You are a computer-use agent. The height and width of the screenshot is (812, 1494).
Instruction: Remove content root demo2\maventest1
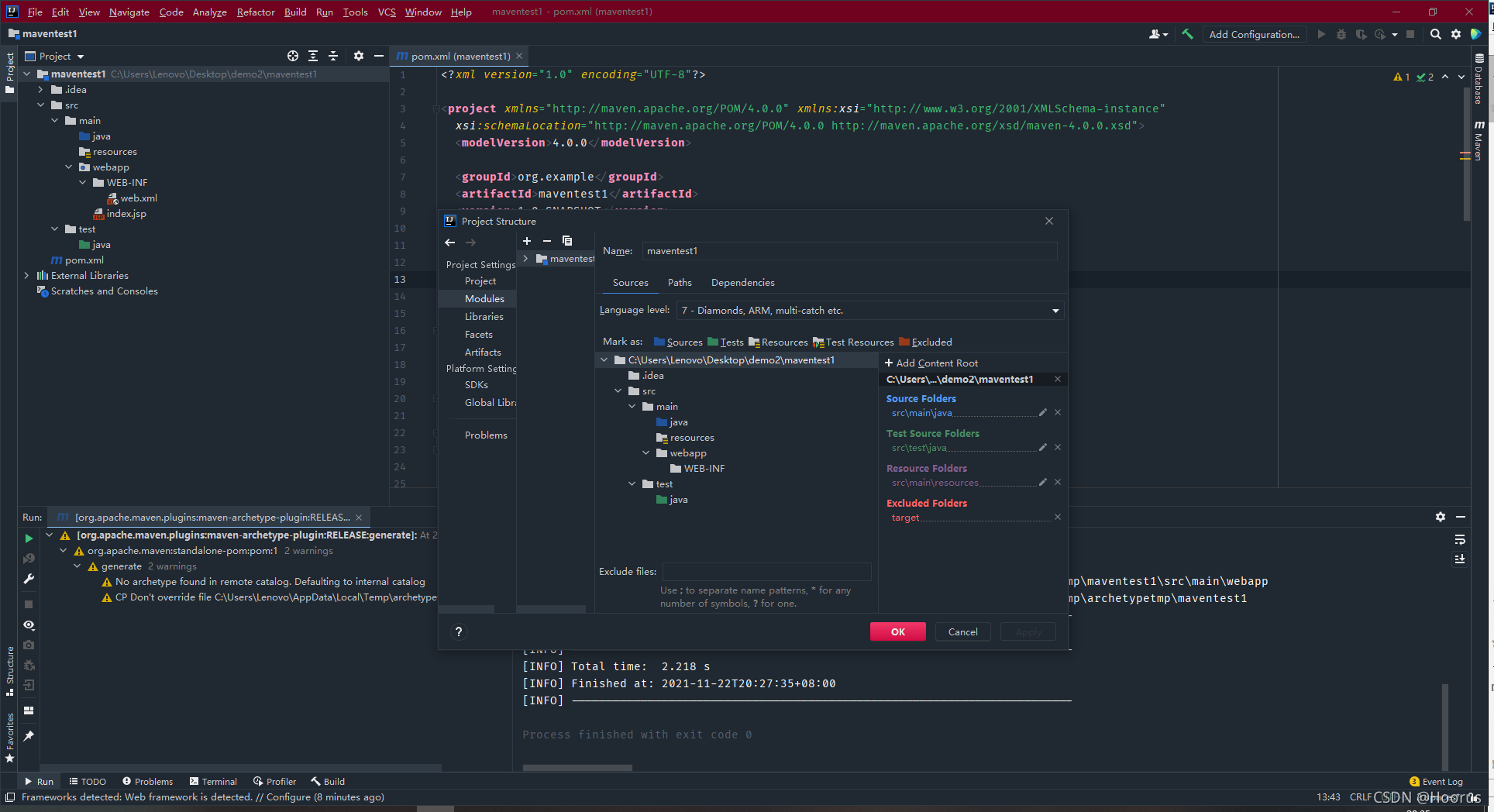click(x=1058, y=379)
